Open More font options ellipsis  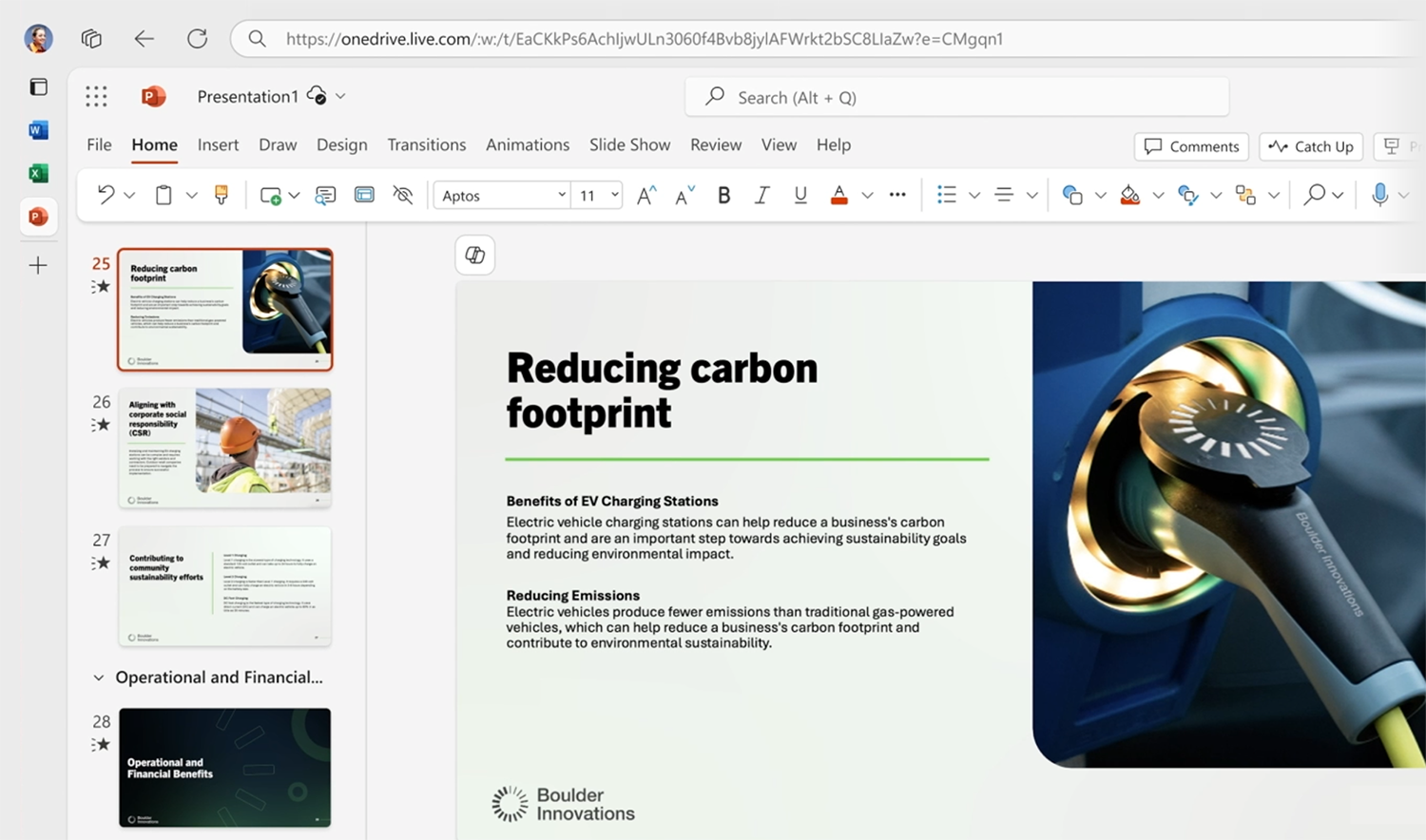(897, 195)
